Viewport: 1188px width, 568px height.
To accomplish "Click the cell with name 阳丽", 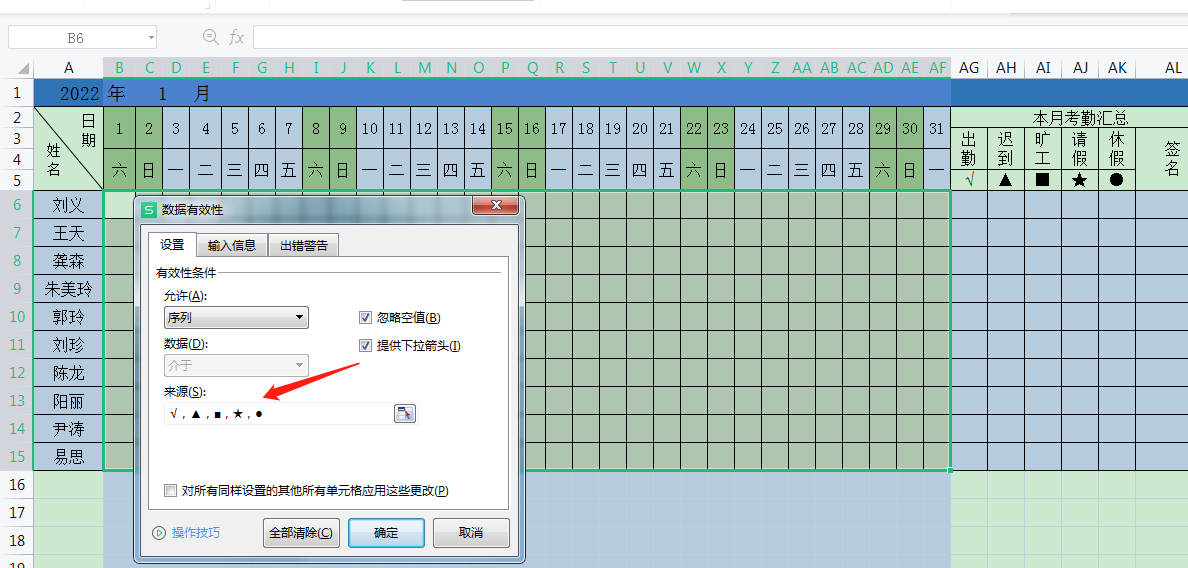I will tap(69, 401).
